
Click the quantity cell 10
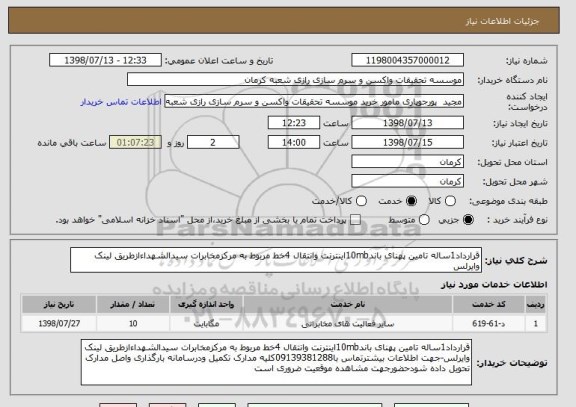[133, 324]
